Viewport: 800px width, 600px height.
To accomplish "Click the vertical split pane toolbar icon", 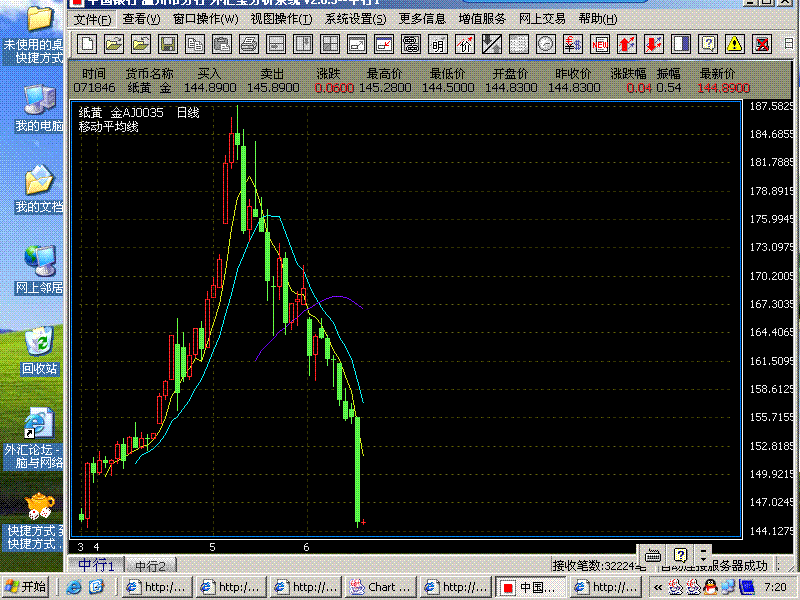I will point(303,44).
